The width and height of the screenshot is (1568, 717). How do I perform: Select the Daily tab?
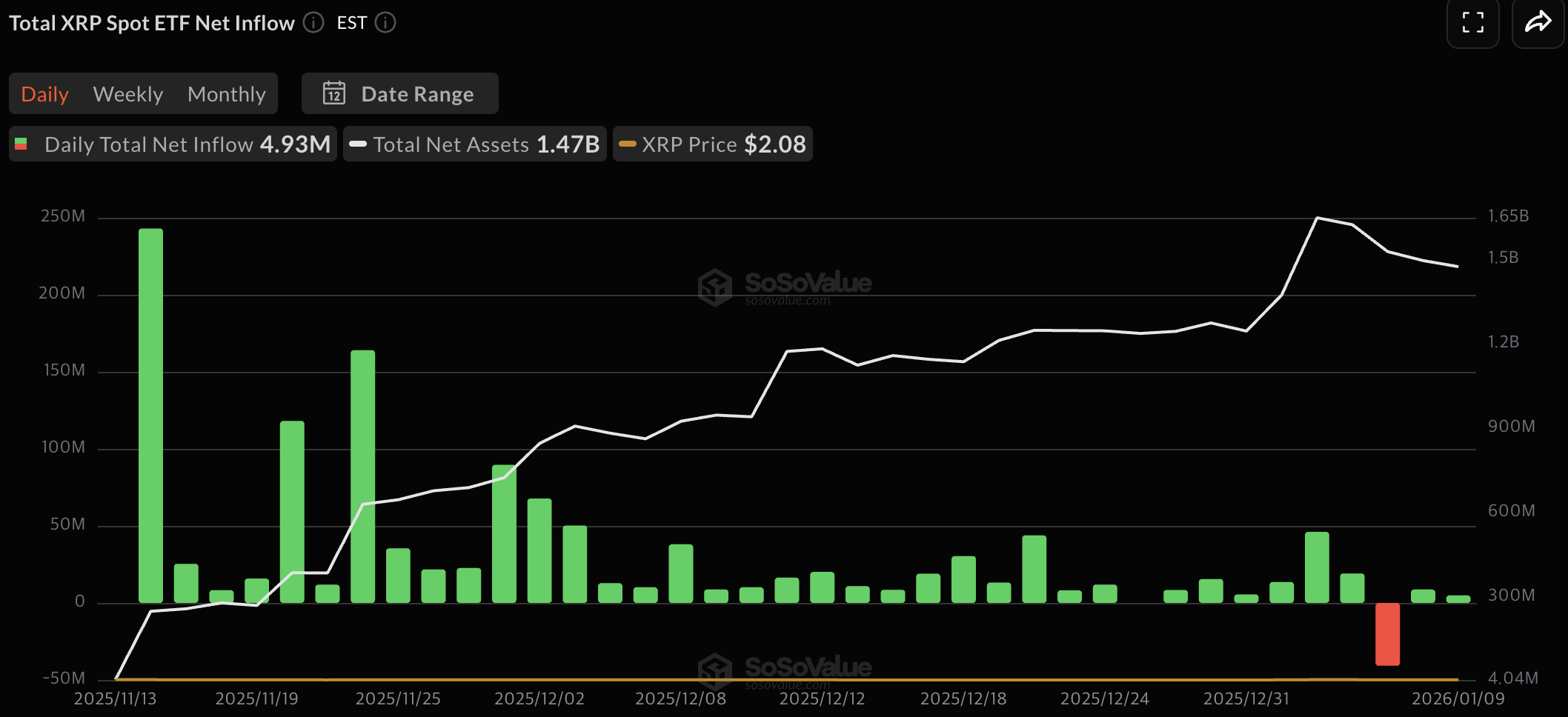click(x=45, y=93)
